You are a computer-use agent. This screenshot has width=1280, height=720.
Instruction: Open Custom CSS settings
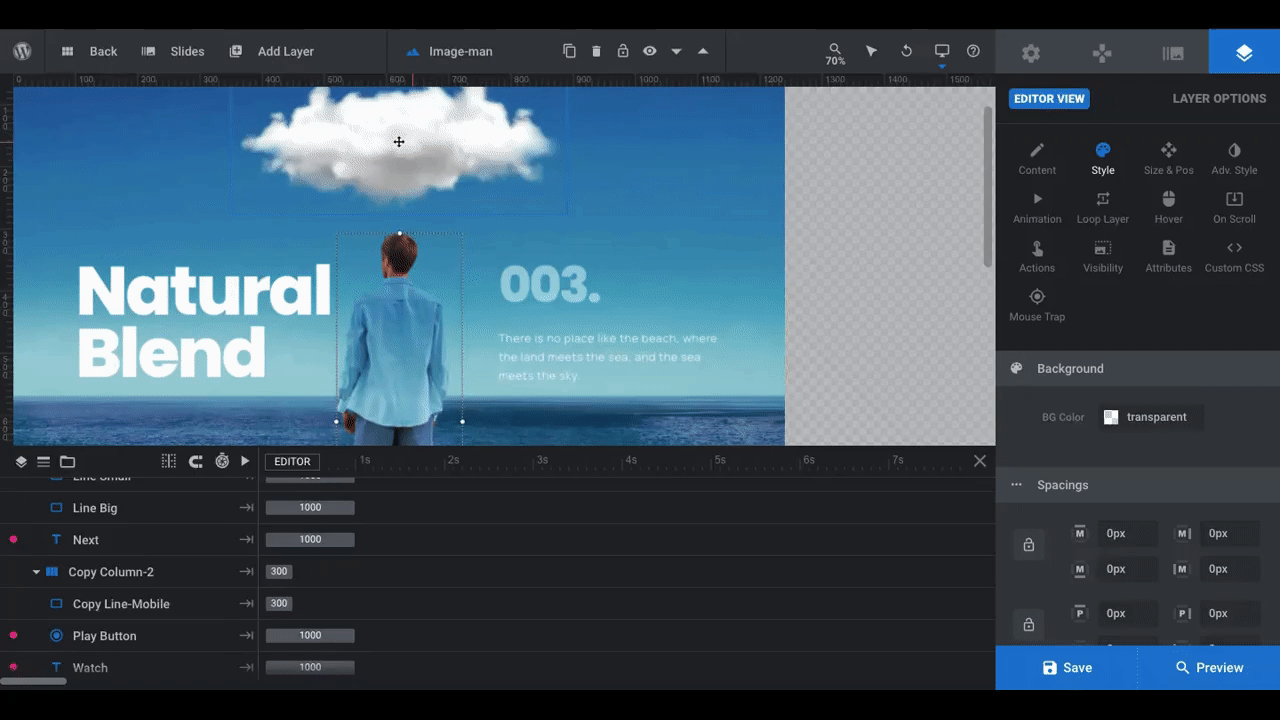click(1234, 257)
